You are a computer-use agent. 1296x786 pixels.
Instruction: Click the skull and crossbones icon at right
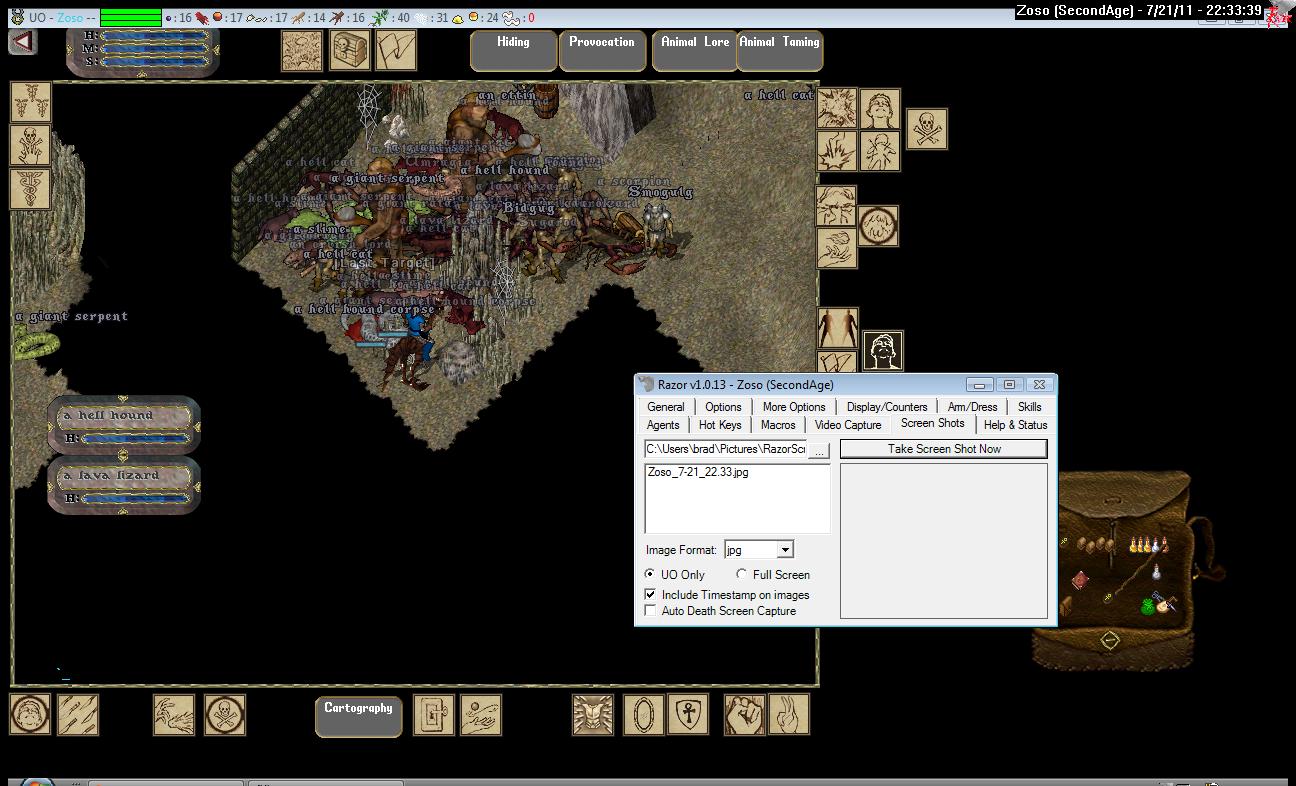click(x=927, y=129)
